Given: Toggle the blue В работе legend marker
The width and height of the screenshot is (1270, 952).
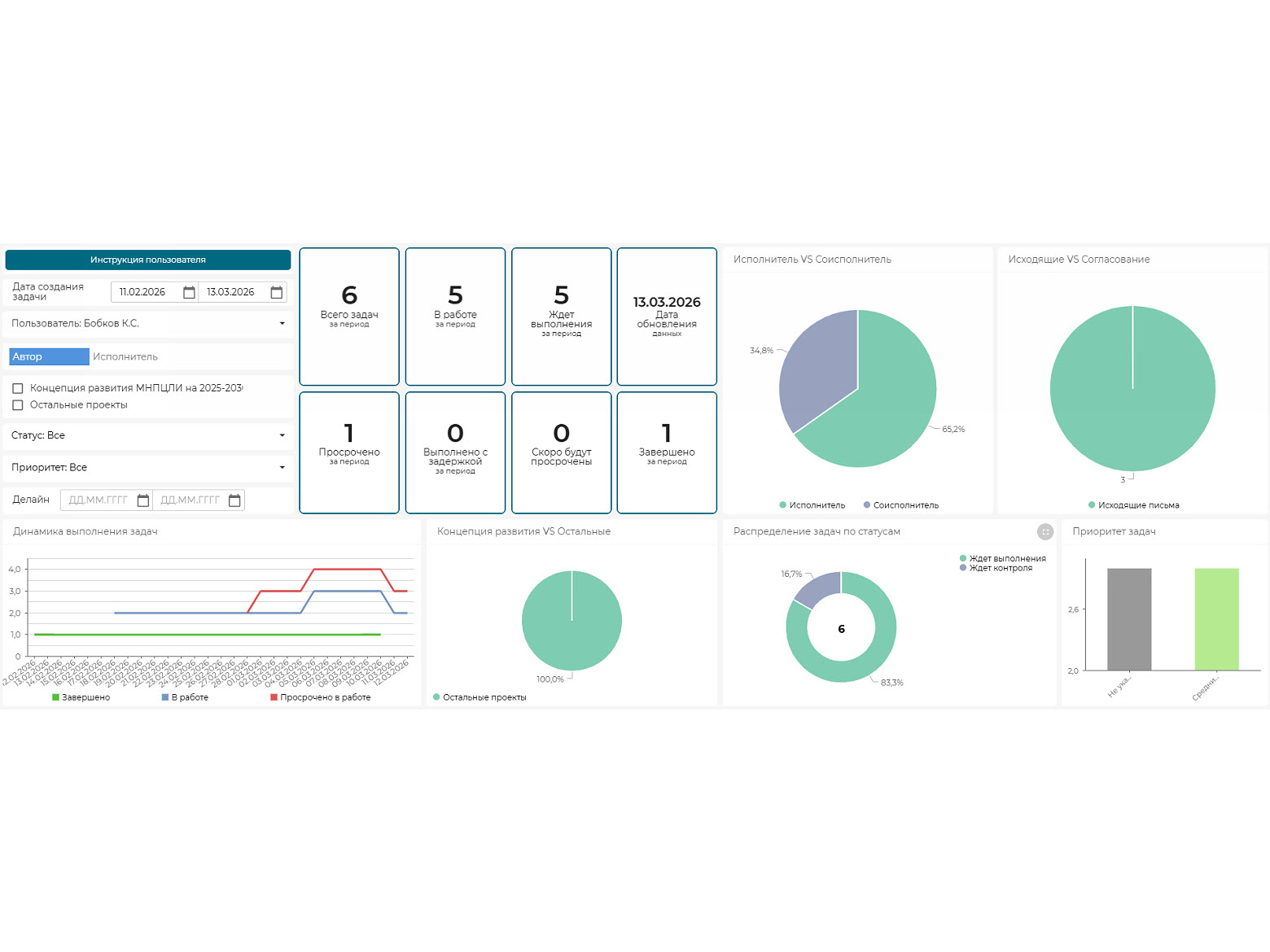Looking at the screenshot, I should tap(165, 697).
